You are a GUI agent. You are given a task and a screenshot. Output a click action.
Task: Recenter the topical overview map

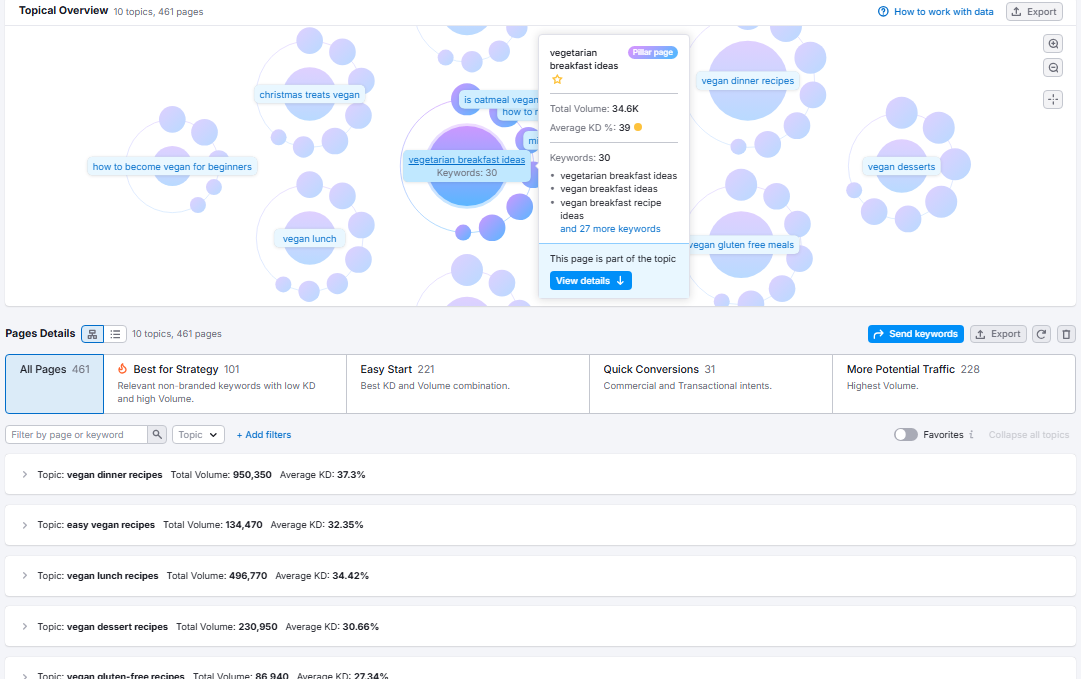(1053, 99)
